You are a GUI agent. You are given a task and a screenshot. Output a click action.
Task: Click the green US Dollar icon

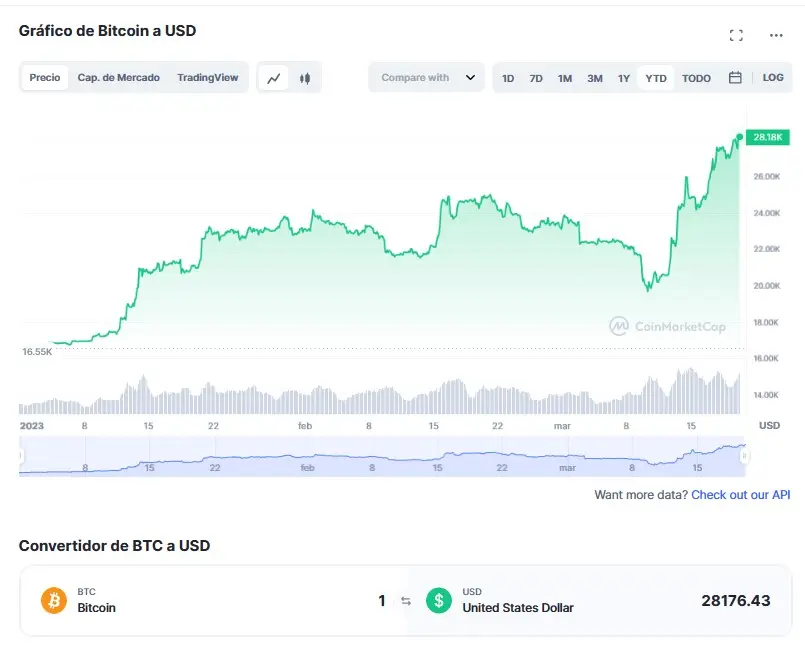click(438, 600)
